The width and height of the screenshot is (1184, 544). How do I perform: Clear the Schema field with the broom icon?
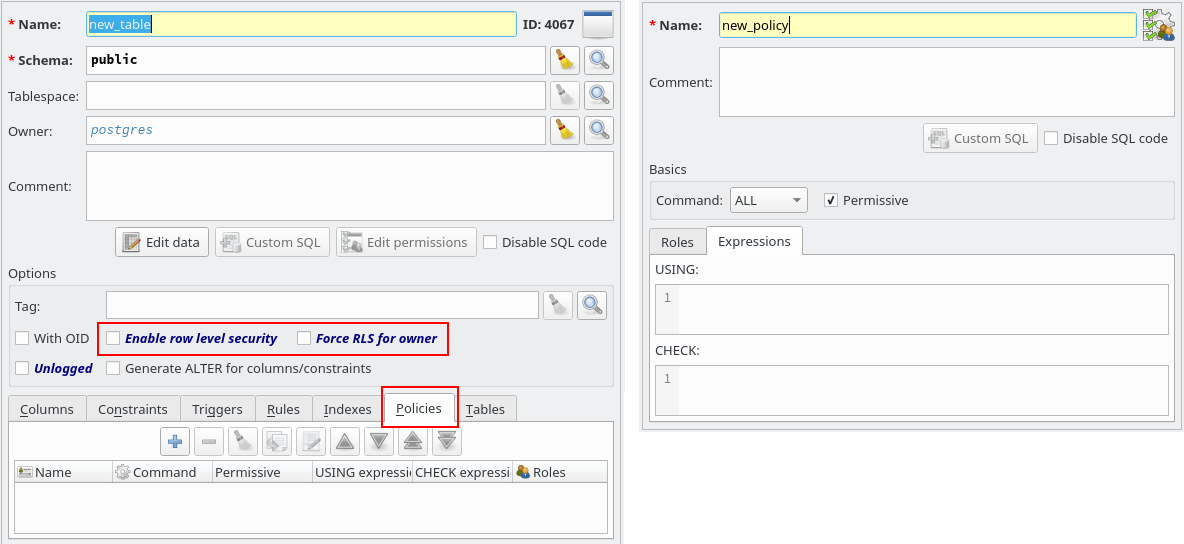point(564,60)
